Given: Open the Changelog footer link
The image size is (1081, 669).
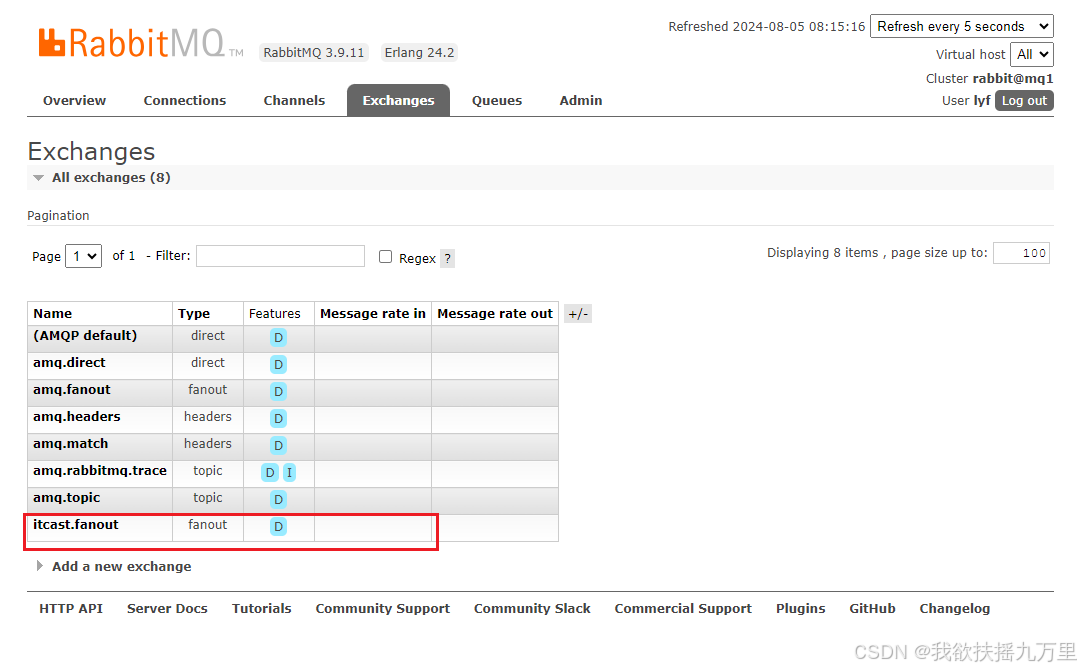Looking at the screenshot, I should (x=954, y=609).
